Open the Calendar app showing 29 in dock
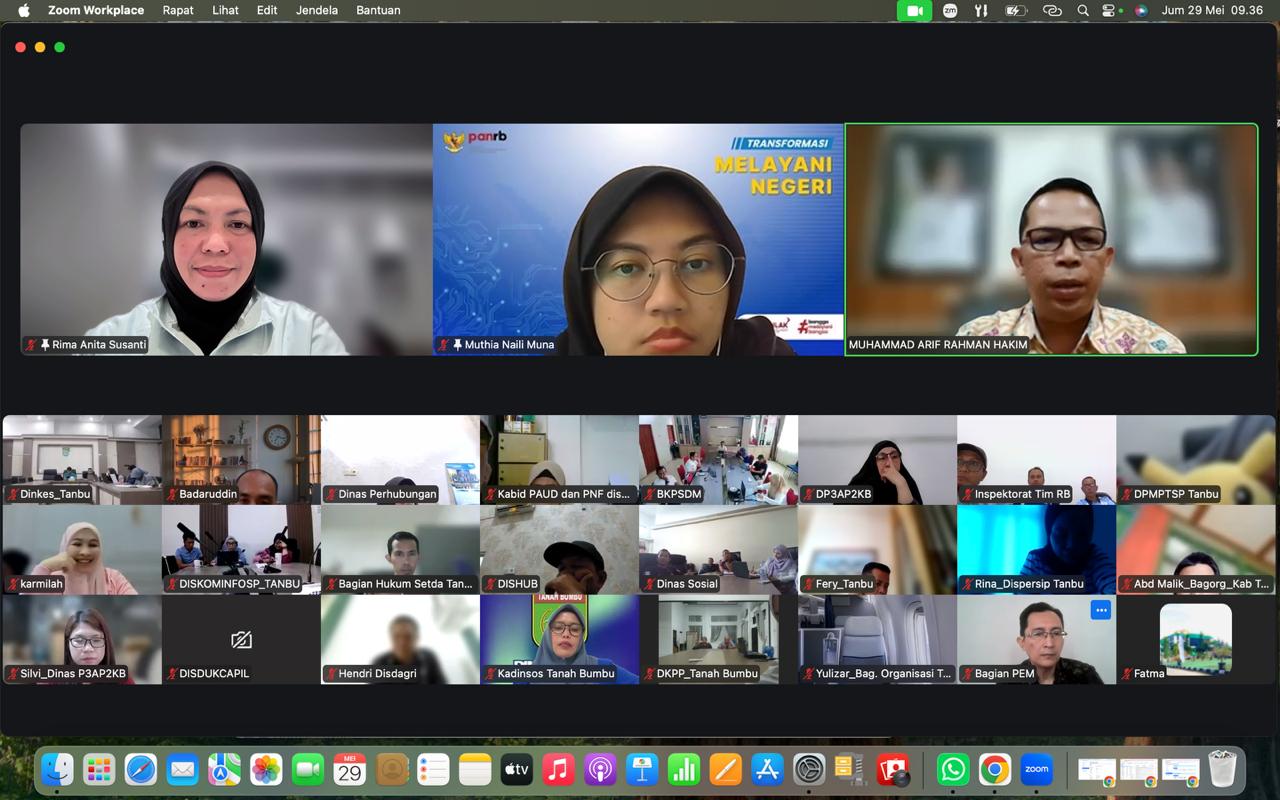The height and width of the screenshot is (800, 1280). (x=349, y=769)
